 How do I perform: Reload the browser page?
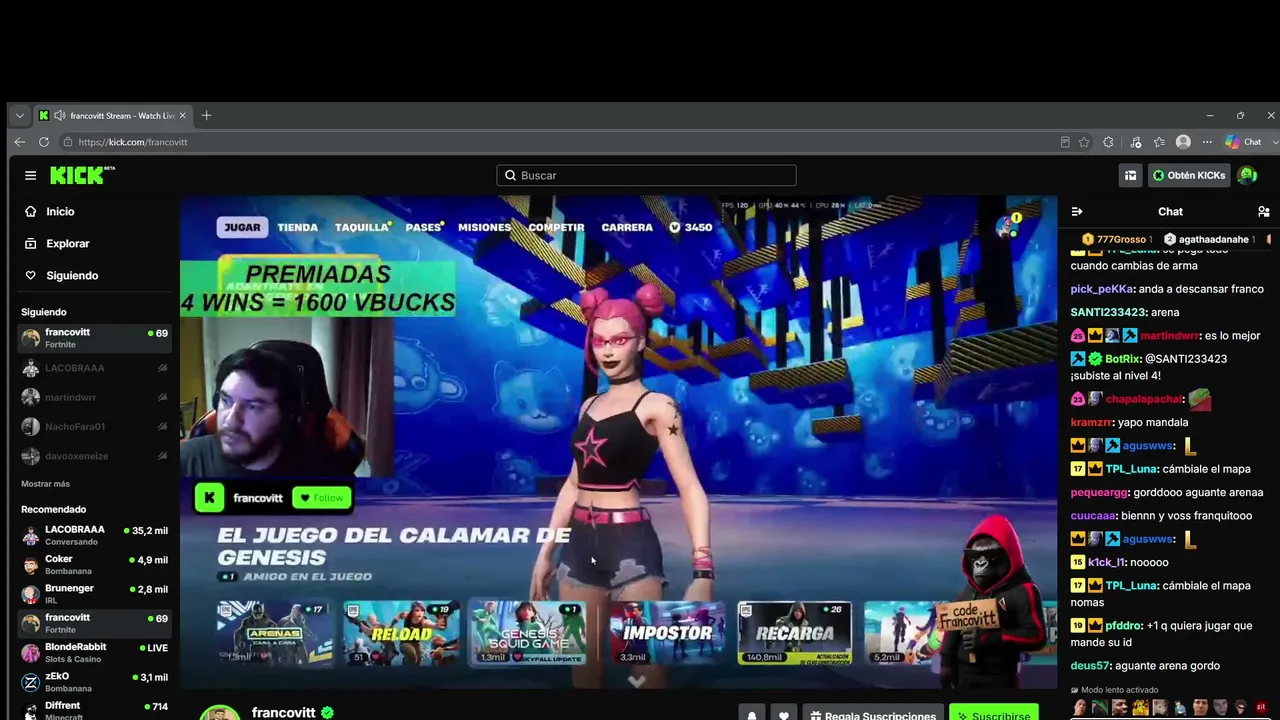click(x=44, y=142)
